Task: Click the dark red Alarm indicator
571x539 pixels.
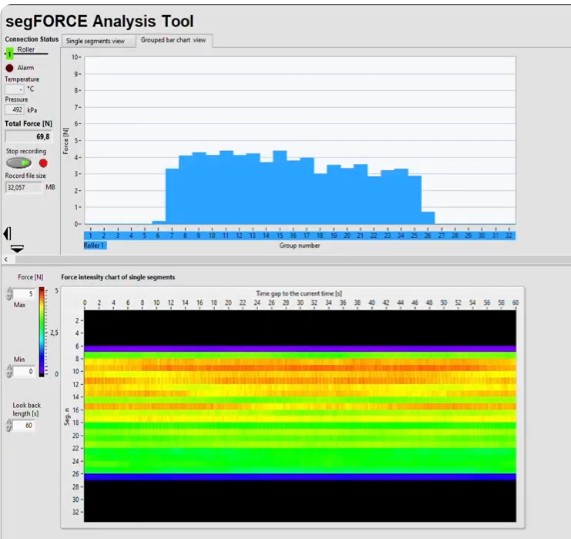Action: 9,68
